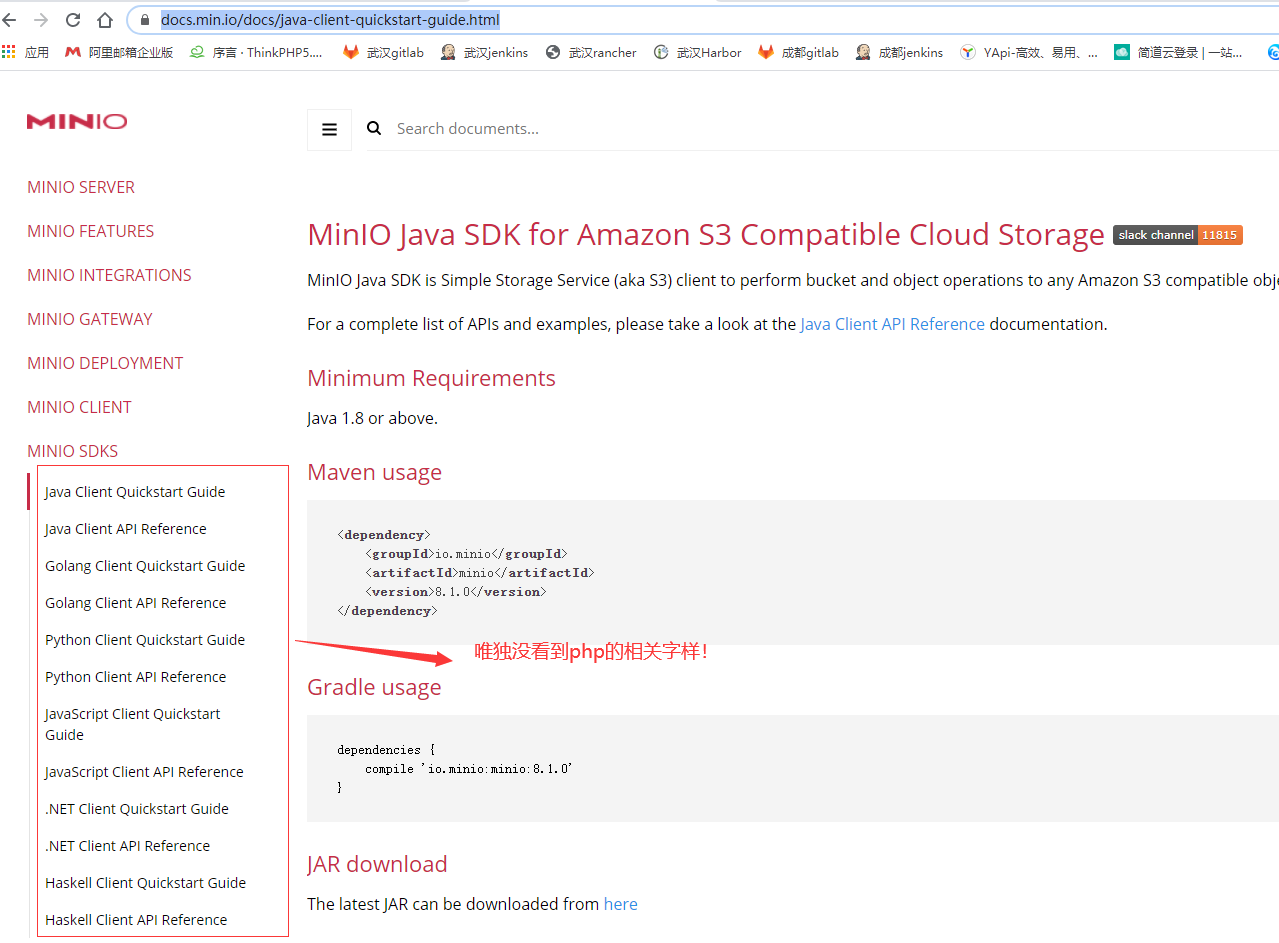
Task: Click the HTTPS padlock in the address bar
Action: click(x=146, y=19)
